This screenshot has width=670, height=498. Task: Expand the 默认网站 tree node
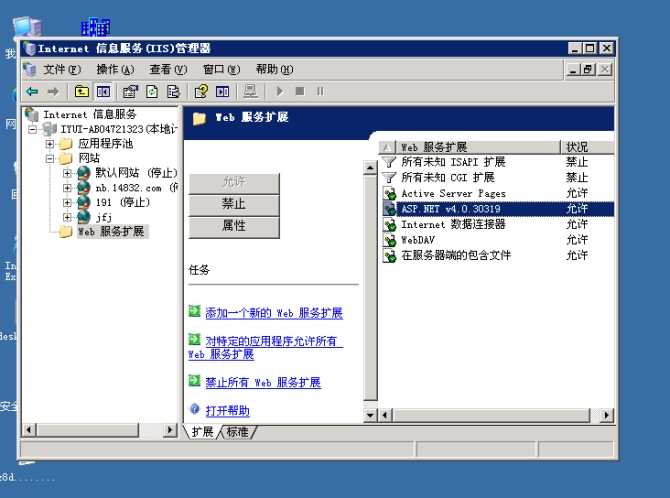pos(67,173)
